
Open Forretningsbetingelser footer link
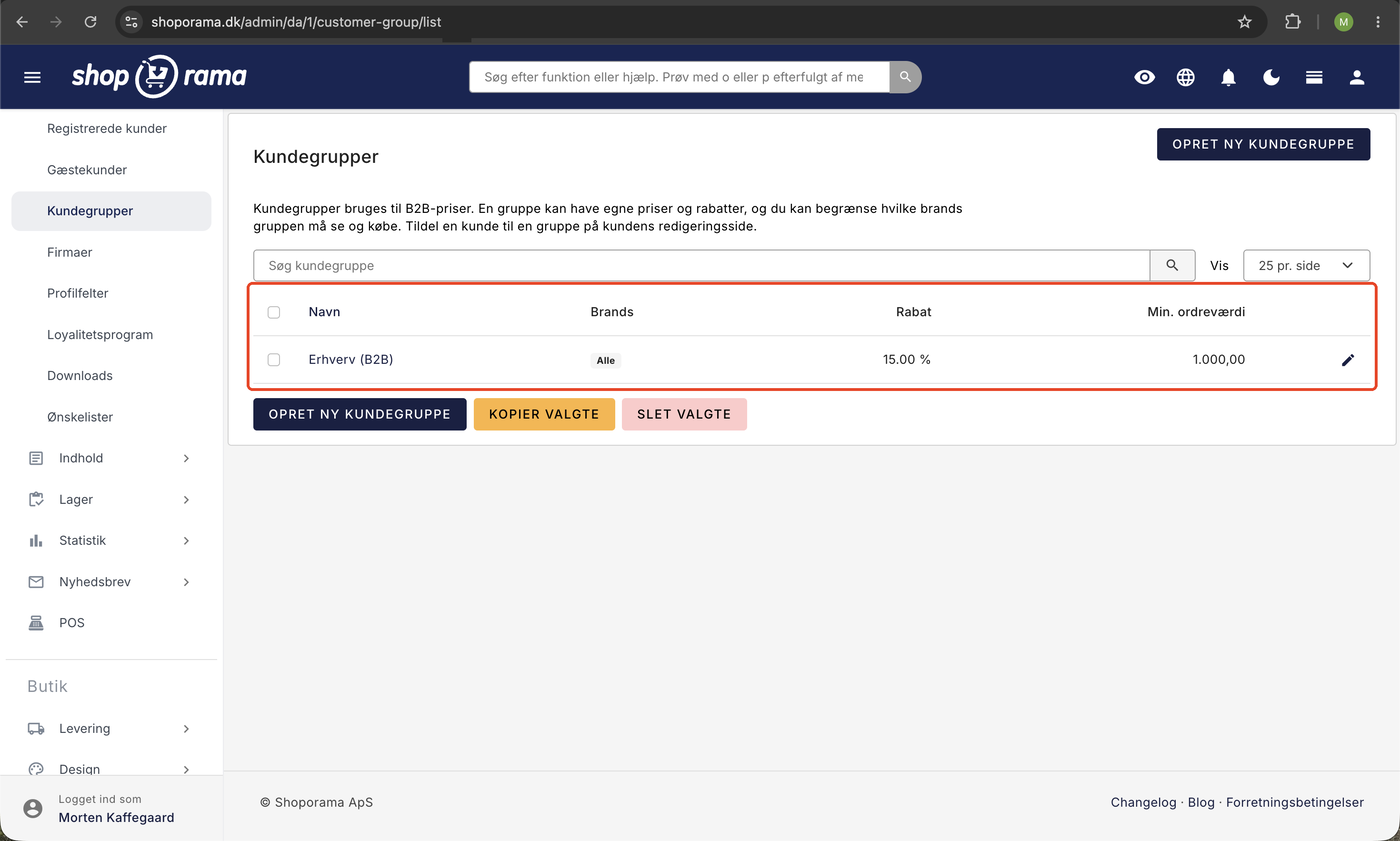pyautogui.click(x=1295, y=802)
